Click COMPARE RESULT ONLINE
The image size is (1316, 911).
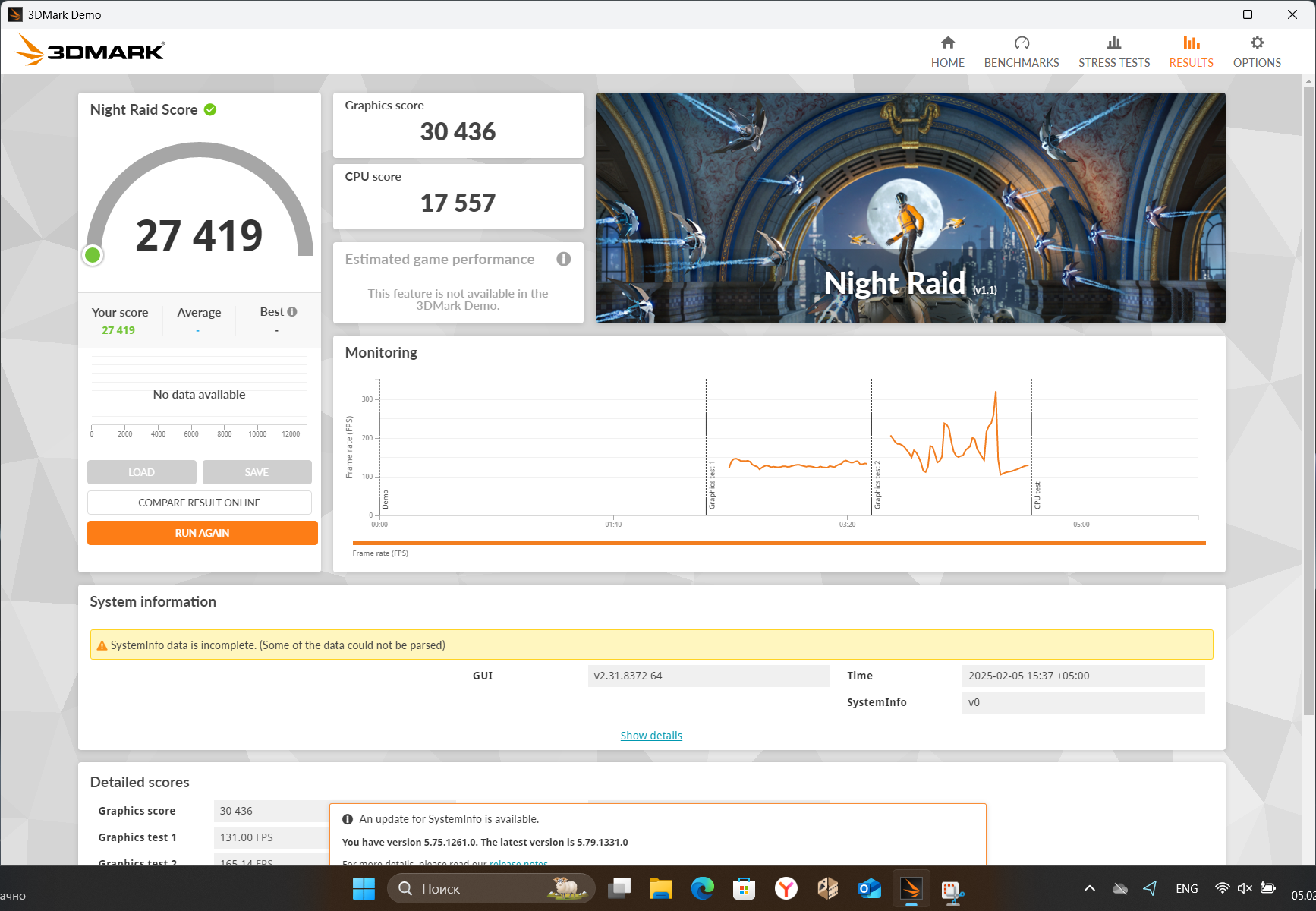(x=200, y=503)
